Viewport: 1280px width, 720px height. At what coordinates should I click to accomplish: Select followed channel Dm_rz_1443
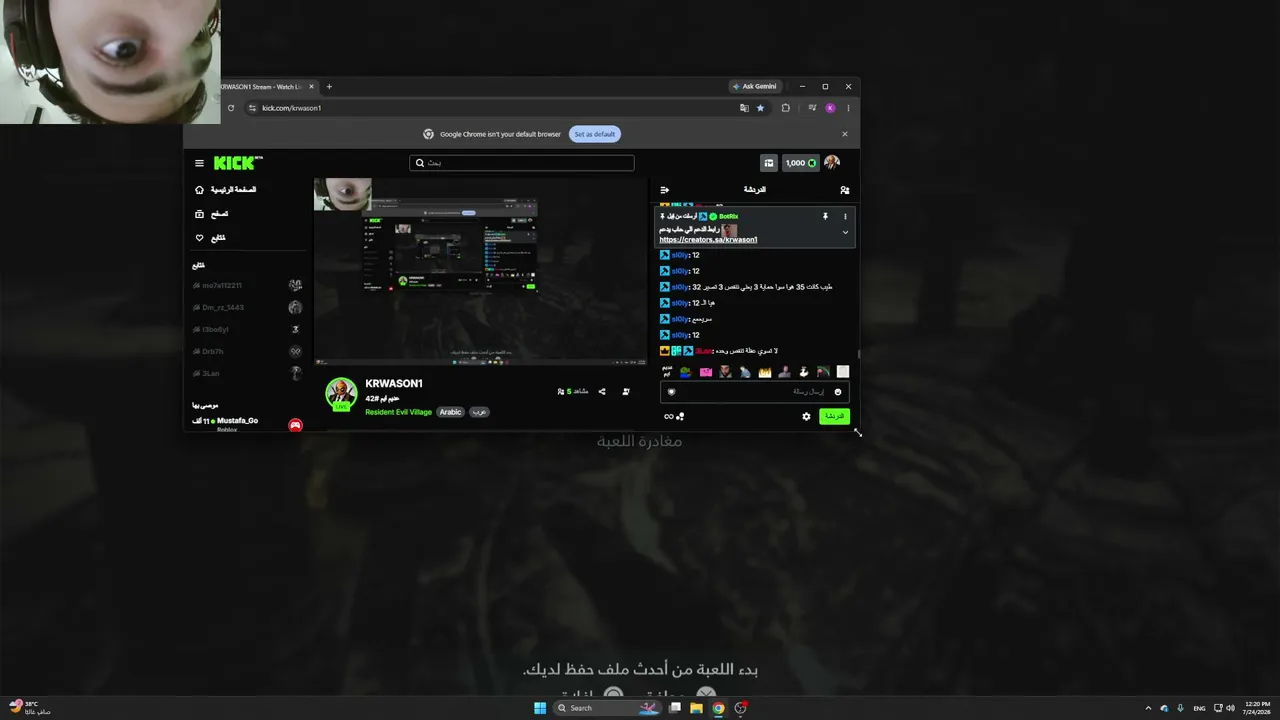pos(248,308)
